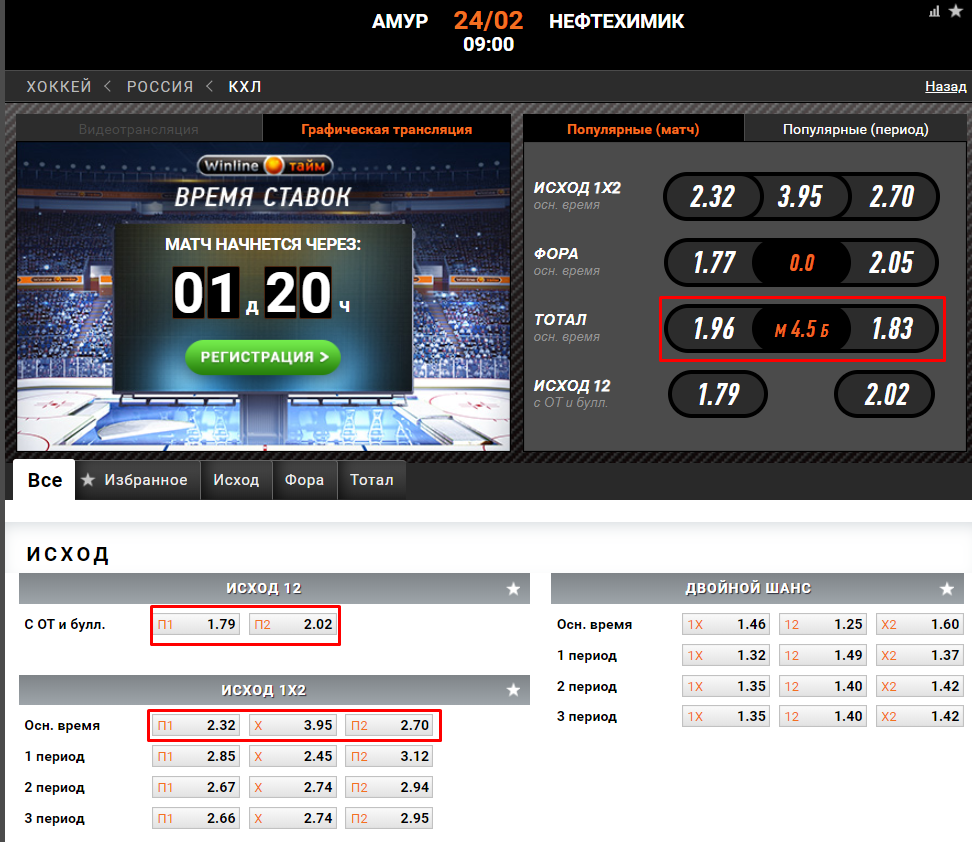Select 3 период П2 2.95
The image size is (972, 842).
coord(389,818)
